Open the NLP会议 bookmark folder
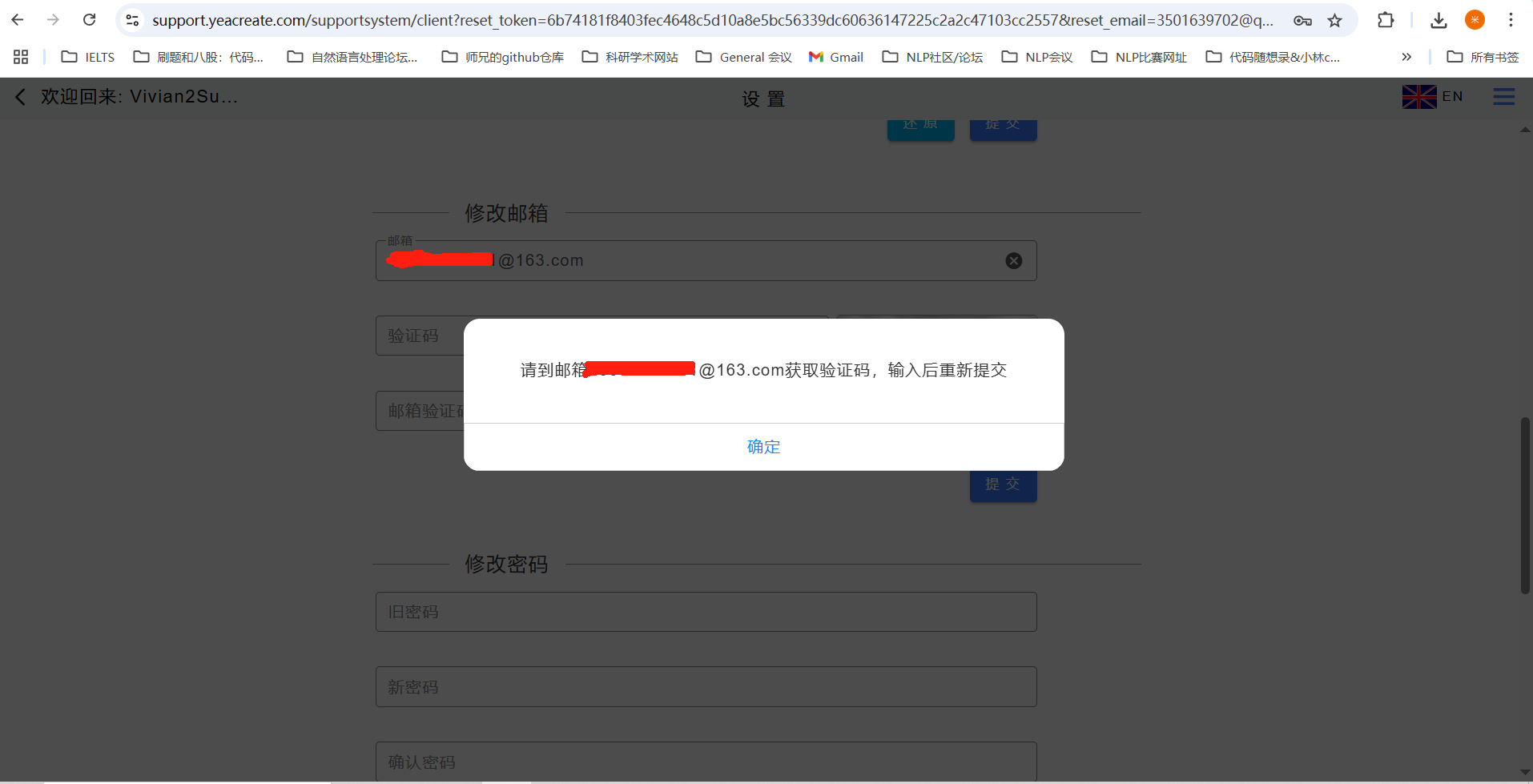 pos(1037,57)
